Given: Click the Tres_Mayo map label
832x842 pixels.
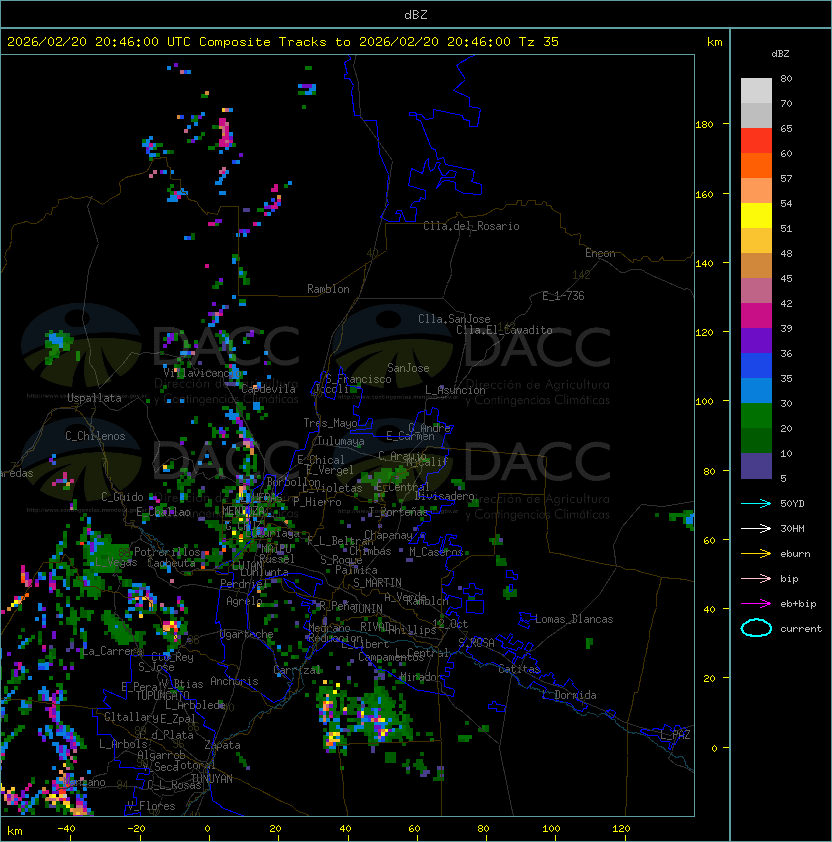Looking at the screenshot, I should pyautogui.click(x=330, y=423).
